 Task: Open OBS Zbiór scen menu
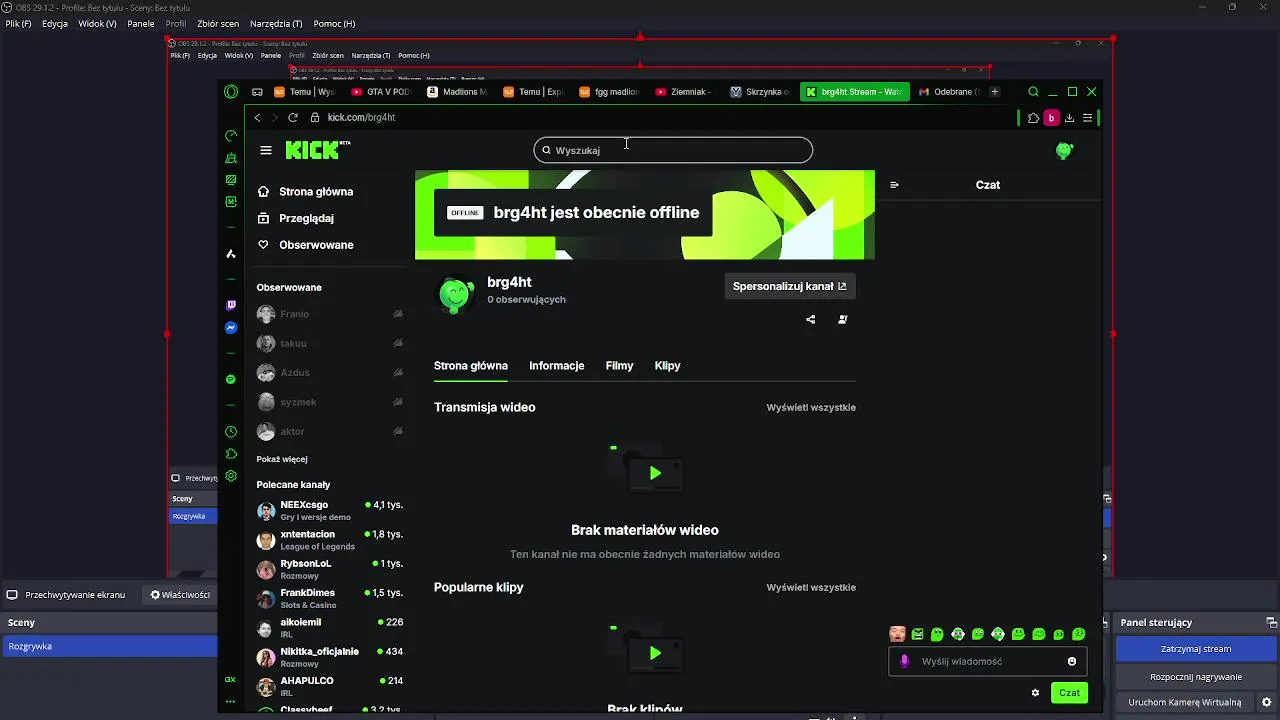click(218, 23)
